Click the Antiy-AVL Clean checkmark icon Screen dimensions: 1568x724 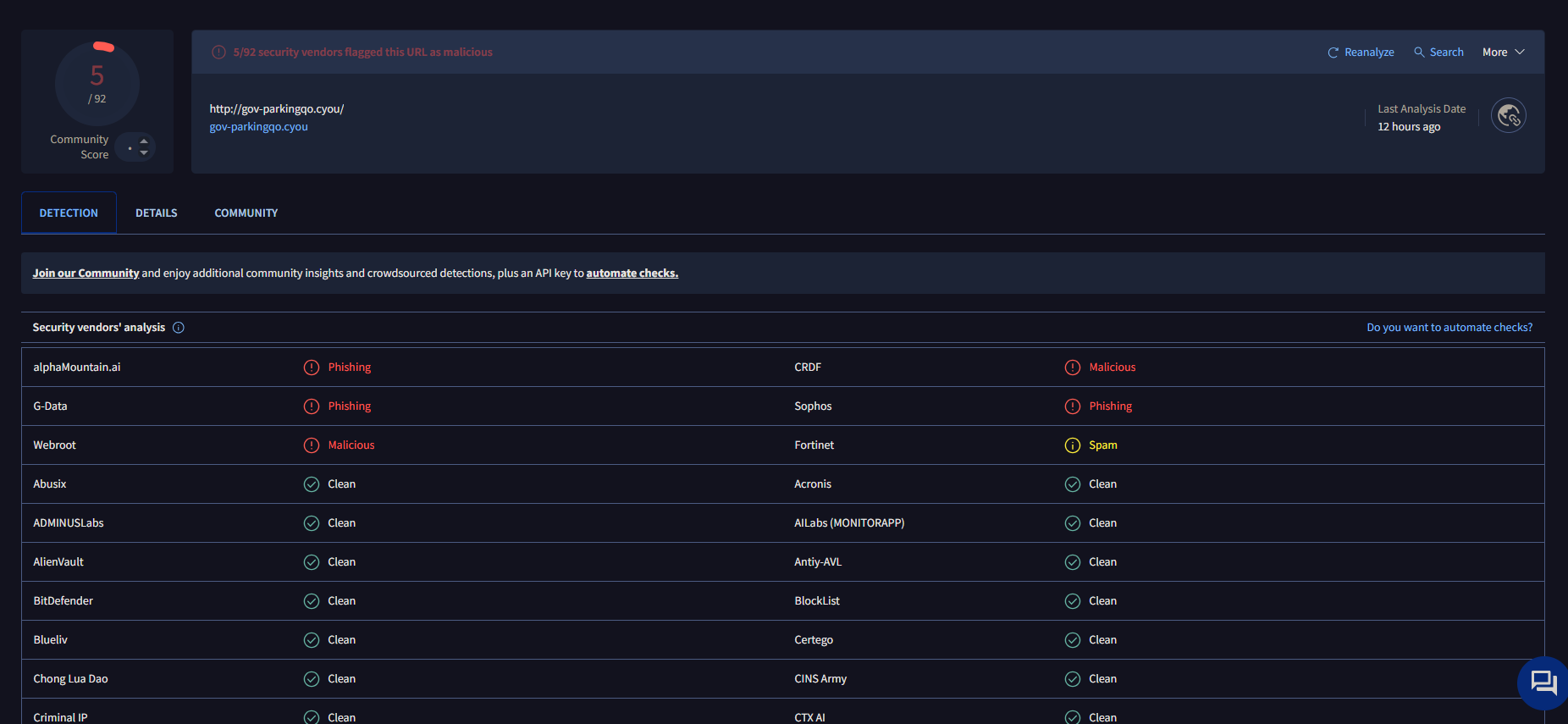(x=1073, y=562)
